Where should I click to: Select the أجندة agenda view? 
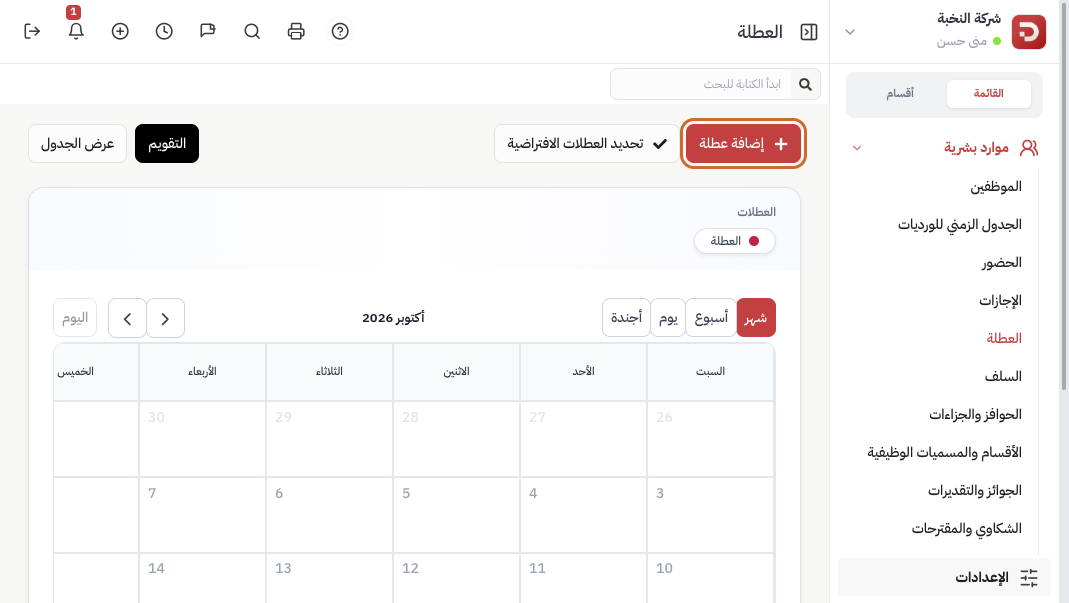(626, 318)
